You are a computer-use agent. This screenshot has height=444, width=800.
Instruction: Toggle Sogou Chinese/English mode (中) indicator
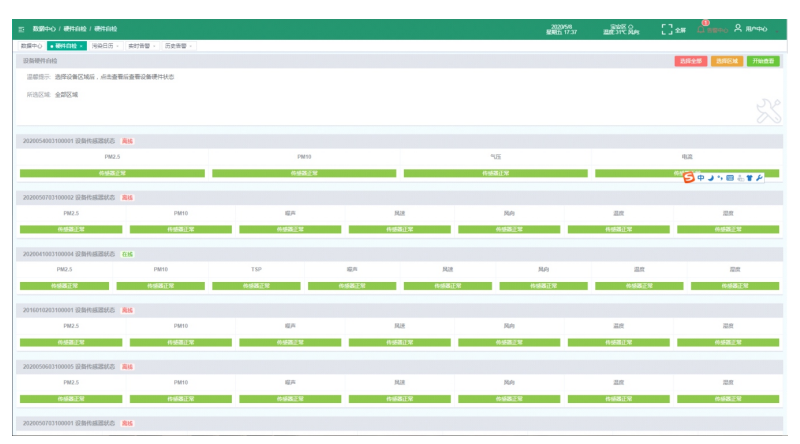pyautogui.click(x=701, y=178)
